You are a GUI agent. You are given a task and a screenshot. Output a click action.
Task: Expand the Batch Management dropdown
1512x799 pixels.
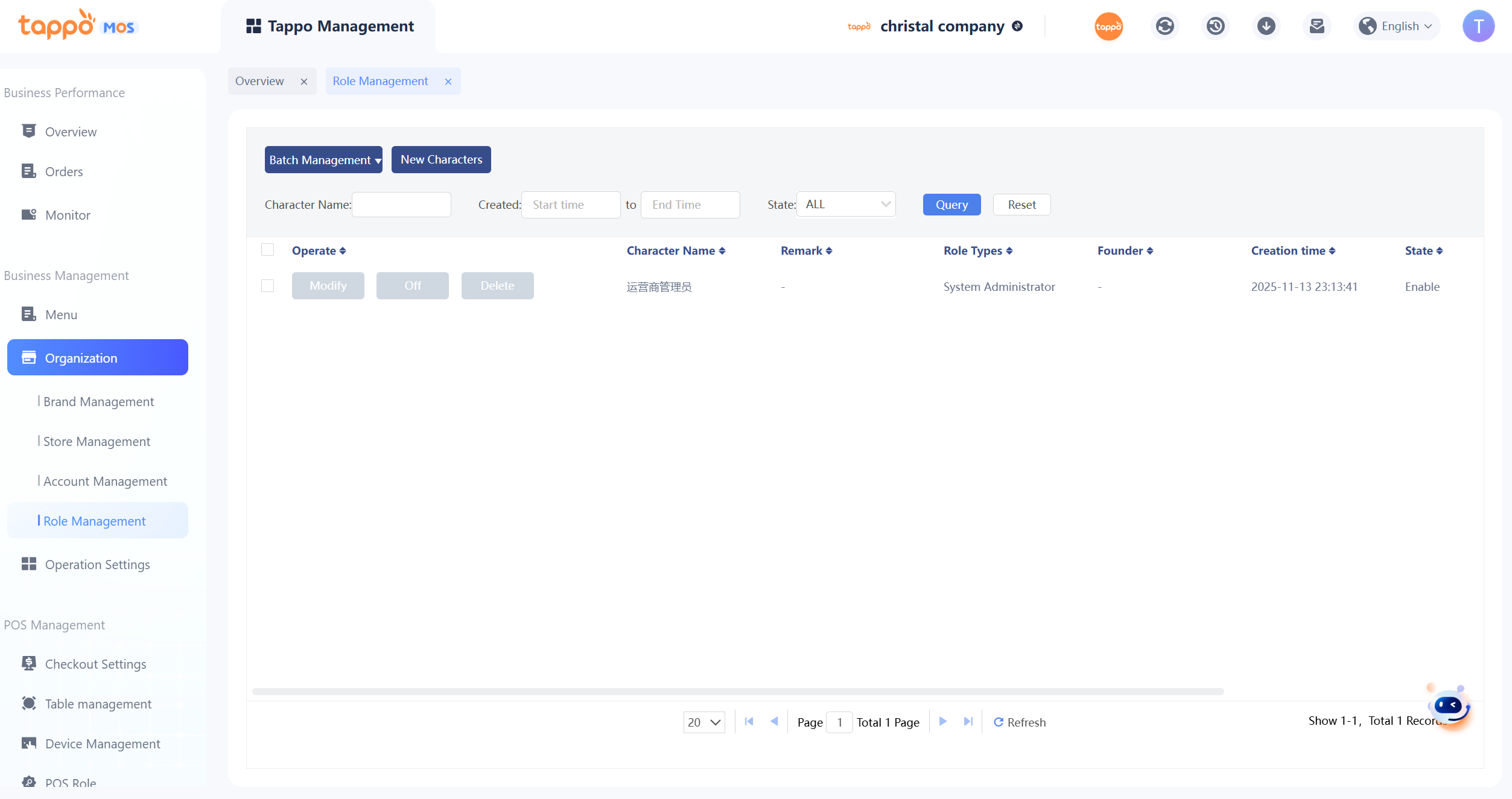323,160
